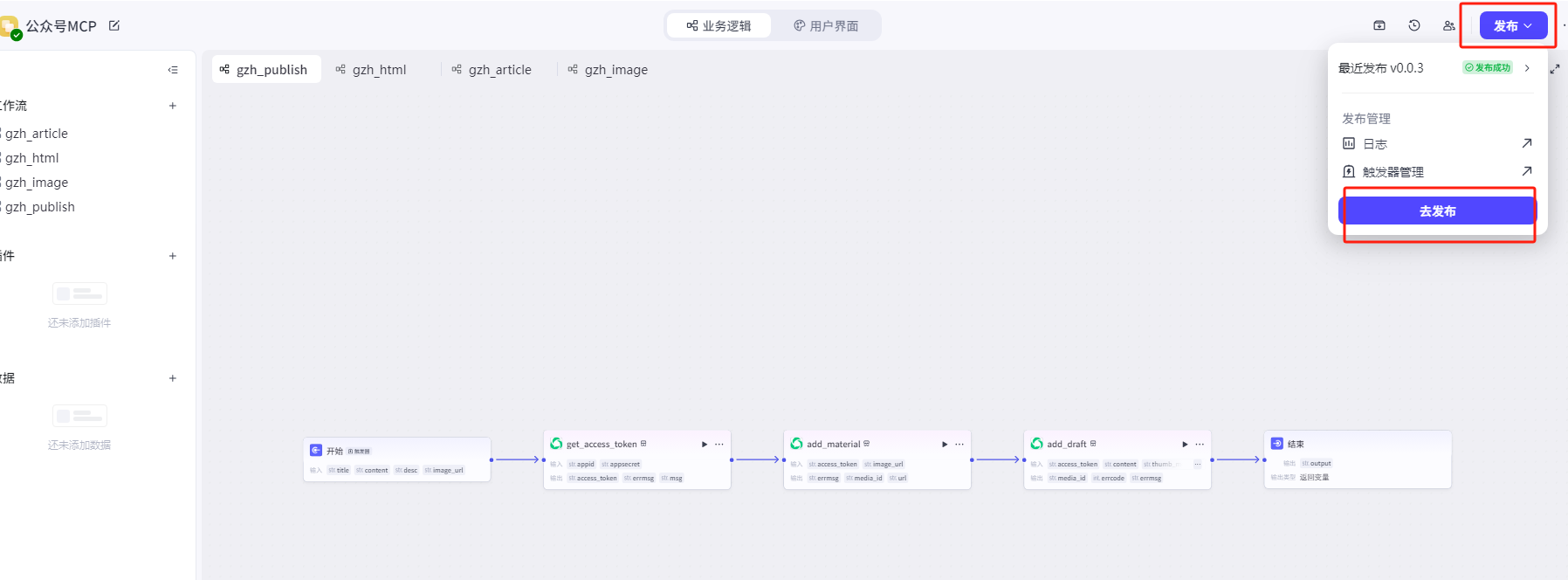Expand the 最近发布 v0.0.3 chevron
1568x580 pixels.
coord(1527,68)
